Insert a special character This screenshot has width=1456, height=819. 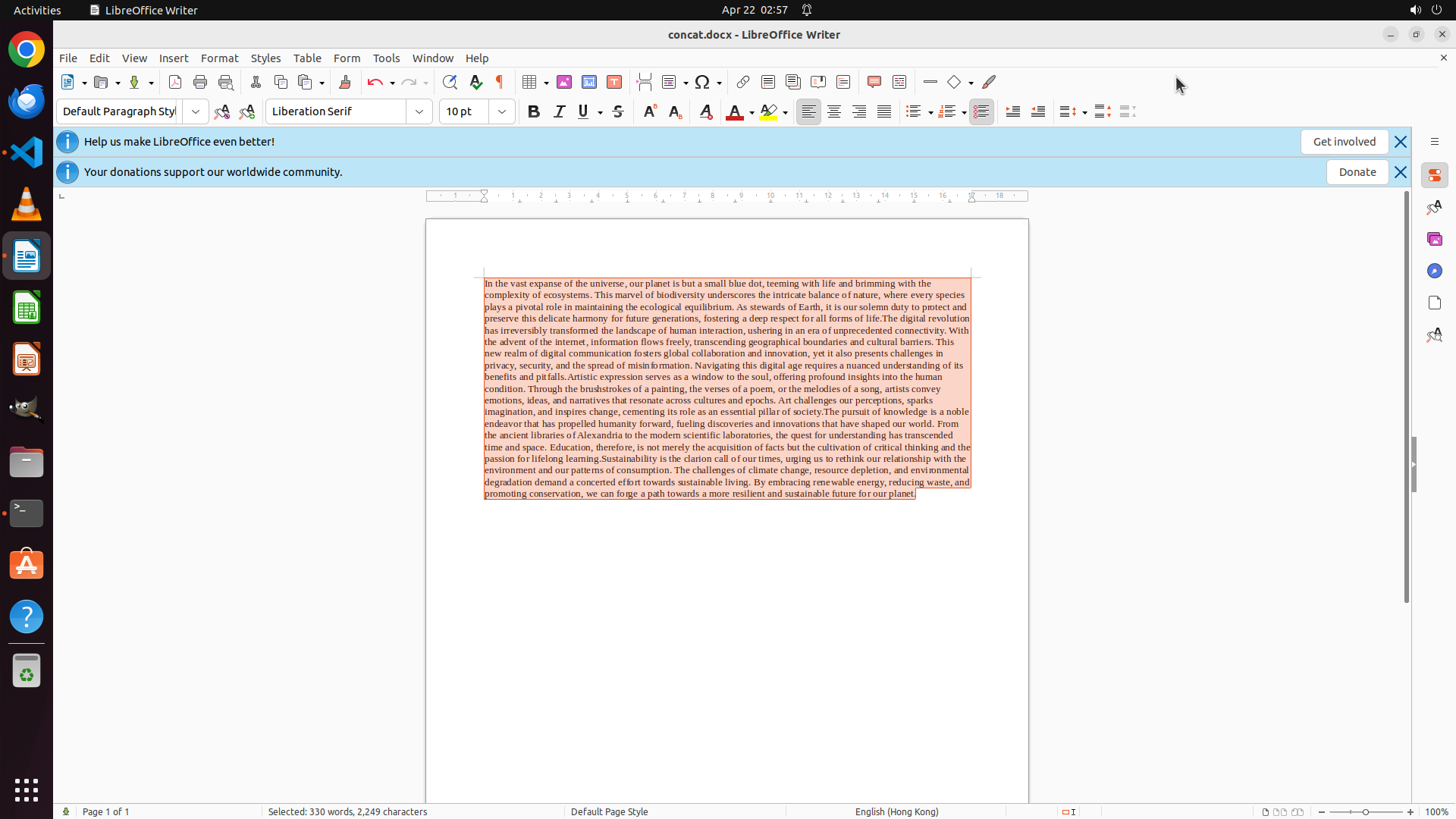(x=702, y=82)
